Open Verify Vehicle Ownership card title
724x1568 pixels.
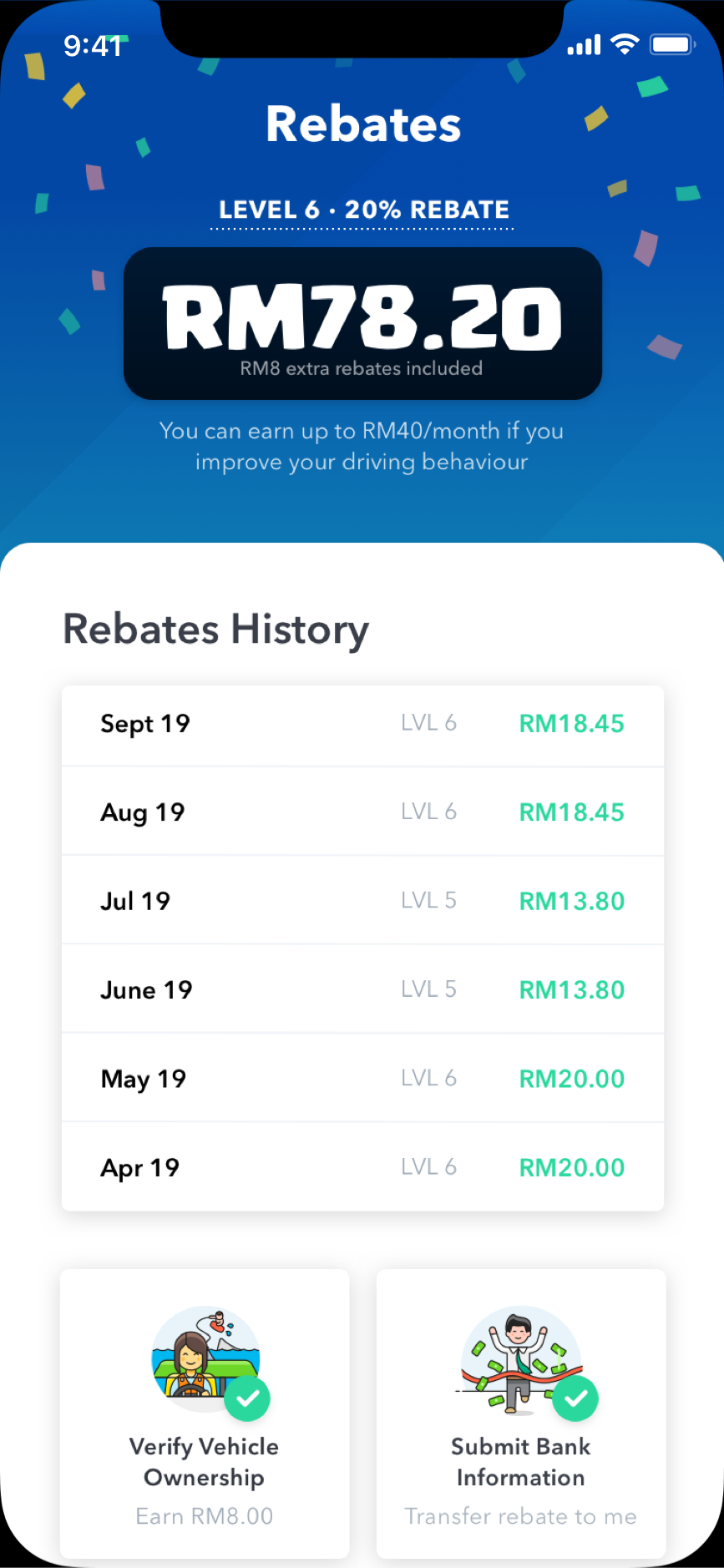point(205,1462)
